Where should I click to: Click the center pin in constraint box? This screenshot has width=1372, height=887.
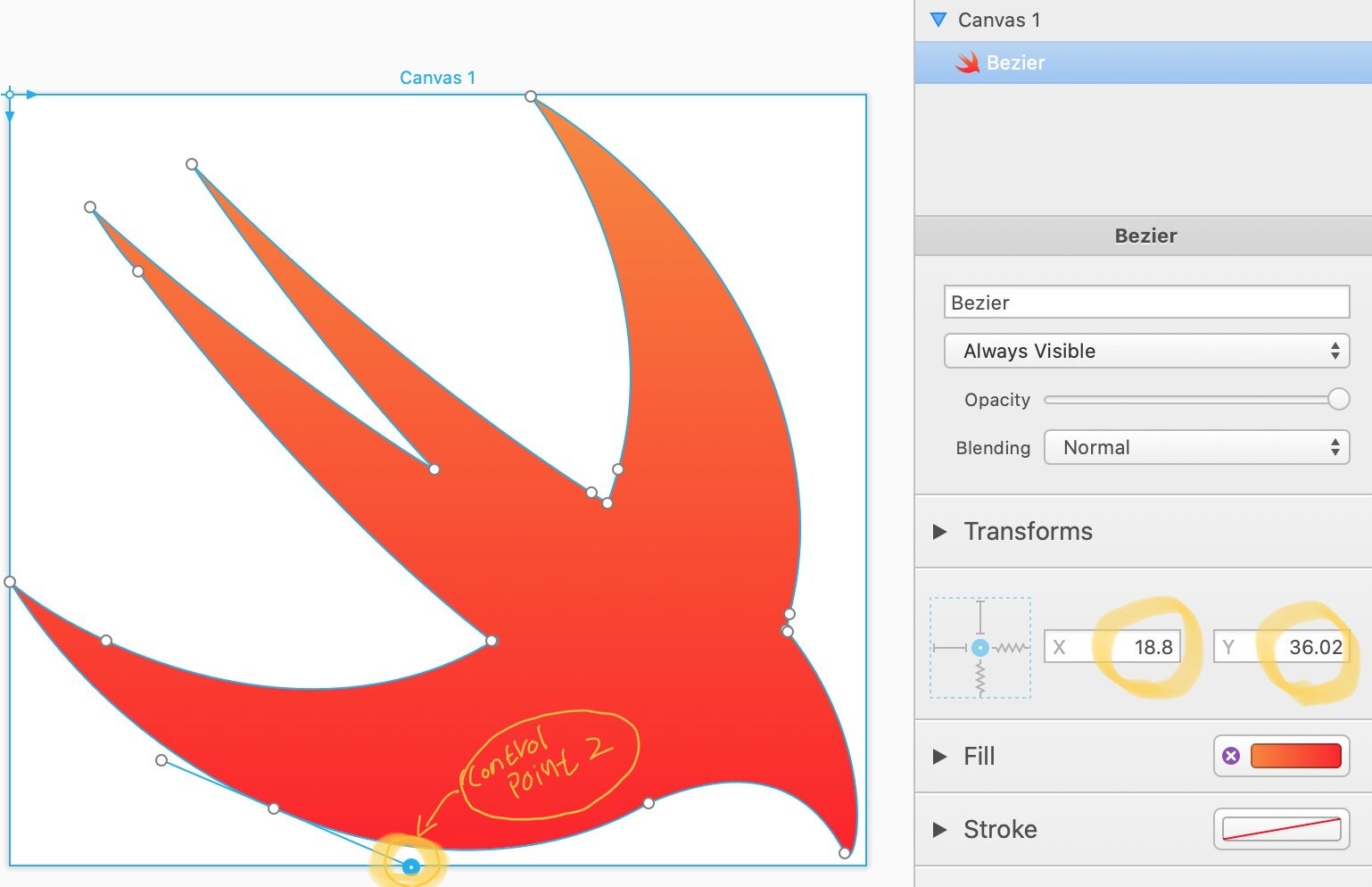click(980, 648)
